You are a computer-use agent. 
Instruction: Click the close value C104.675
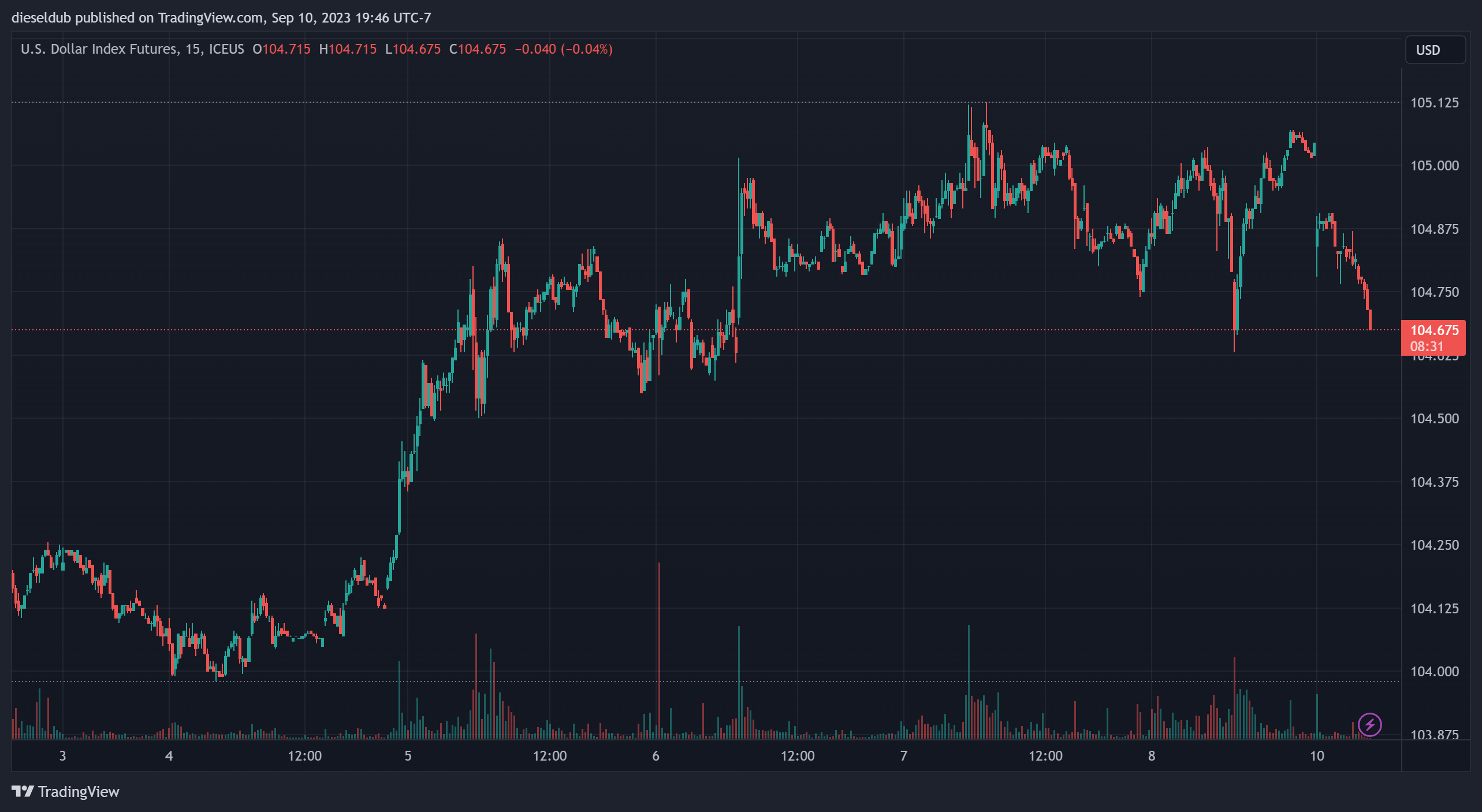(x=478, y=49)
